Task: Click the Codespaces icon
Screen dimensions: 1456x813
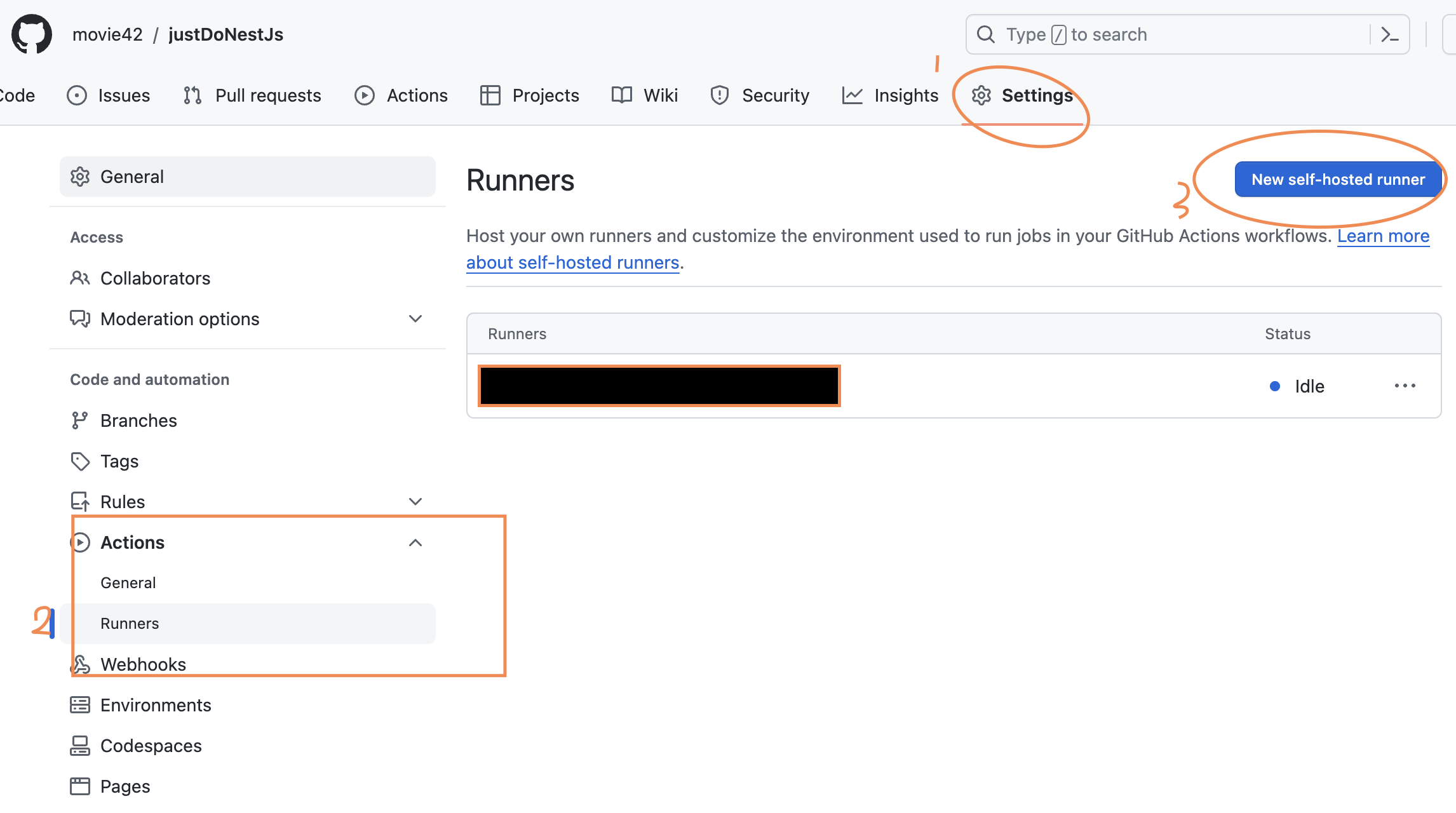Action: (80, 746)
